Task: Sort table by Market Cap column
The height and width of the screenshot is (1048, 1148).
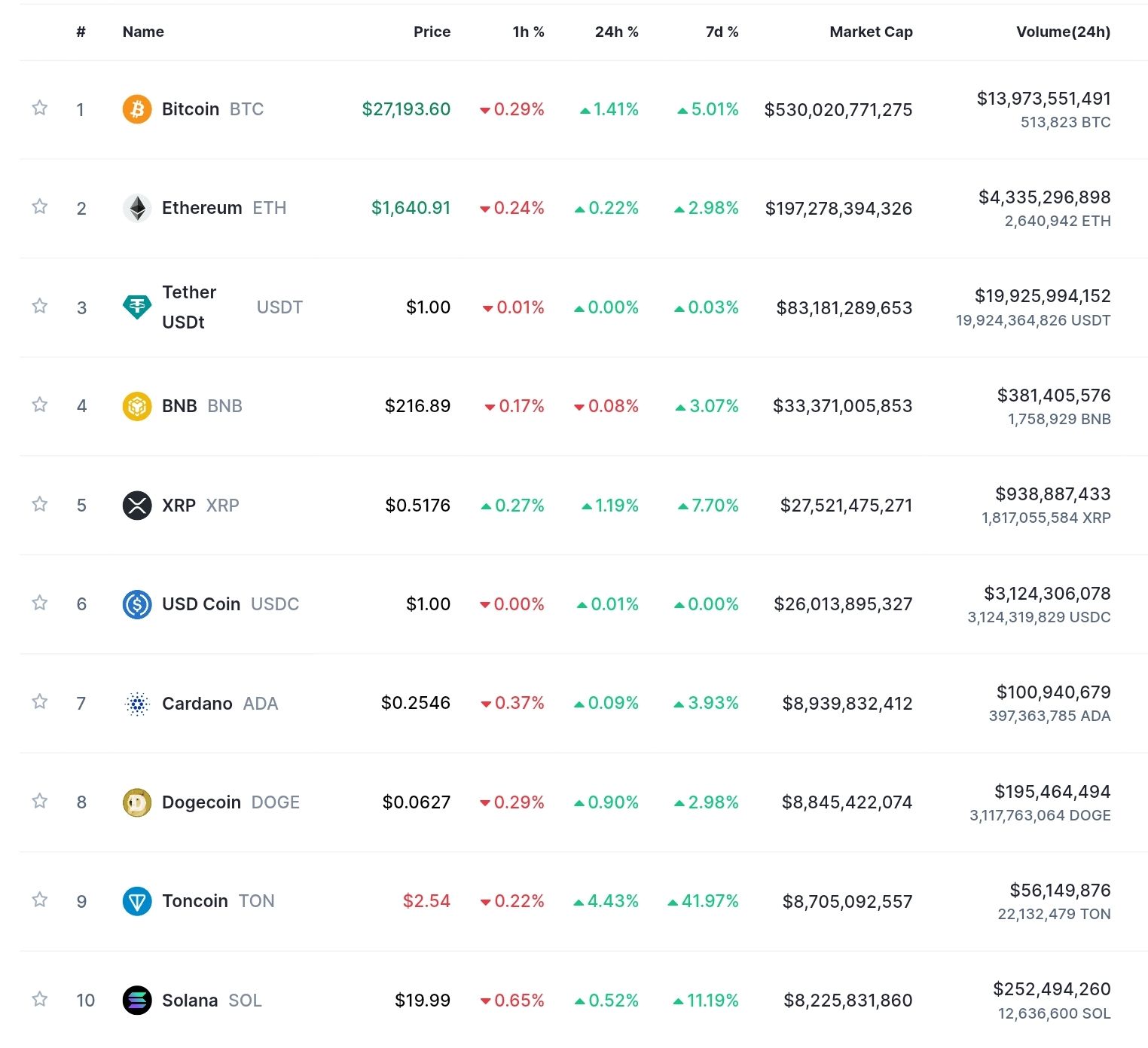Action: (x=871, y=32)
